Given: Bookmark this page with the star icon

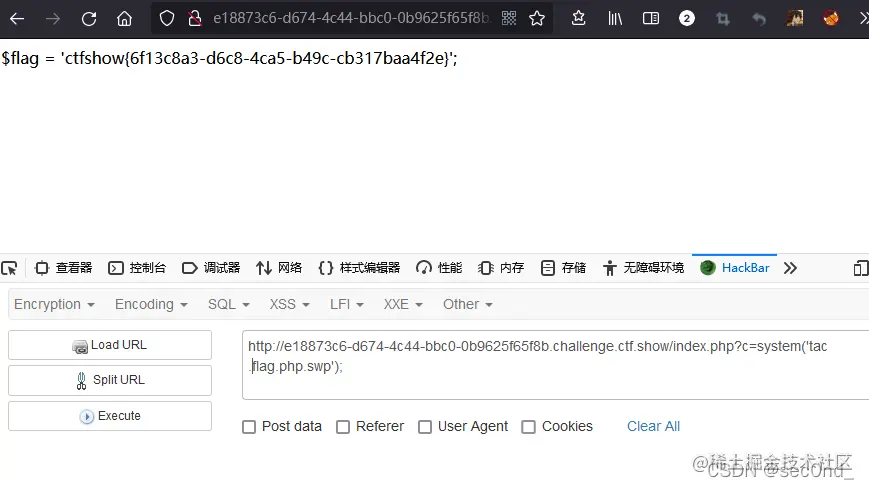Looking at the screenshot, I should (x=536, y=19).
